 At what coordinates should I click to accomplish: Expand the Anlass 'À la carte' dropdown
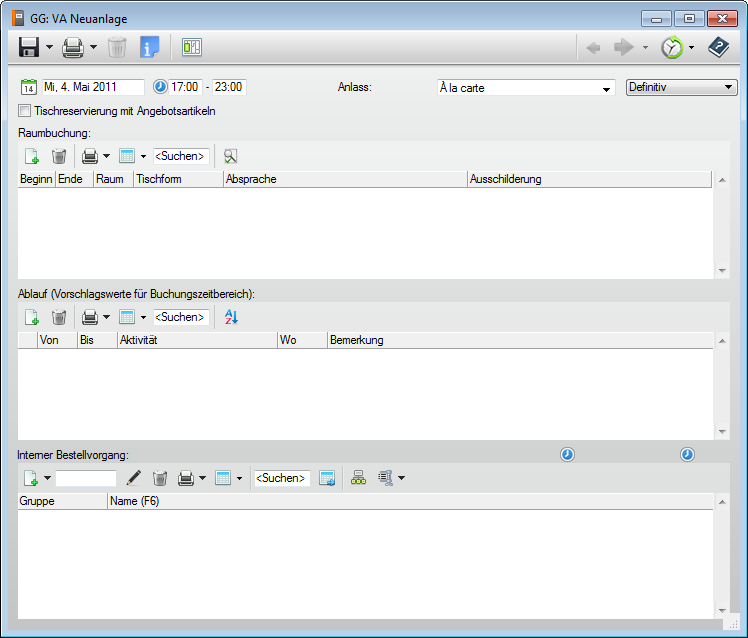(606, 89)
